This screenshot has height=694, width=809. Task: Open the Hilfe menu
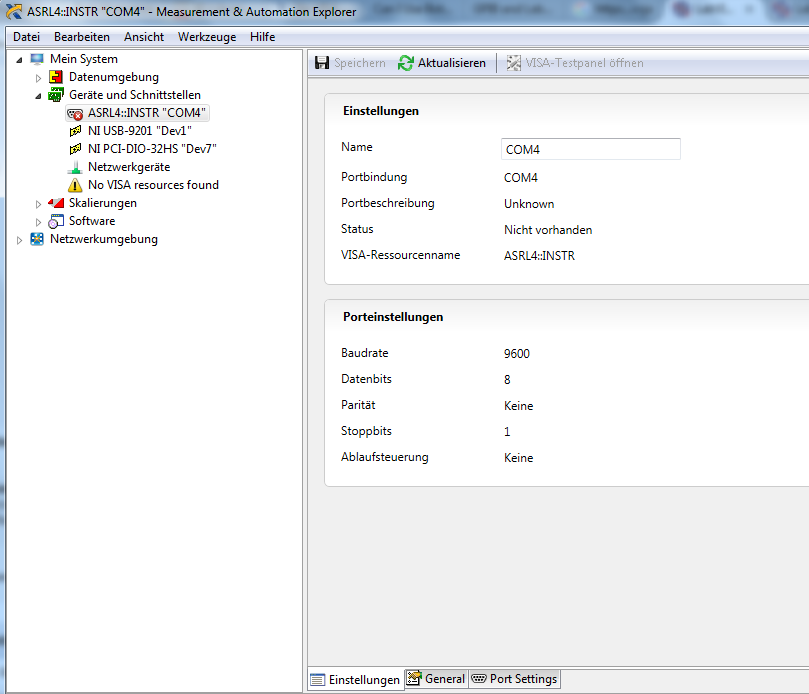263,37
